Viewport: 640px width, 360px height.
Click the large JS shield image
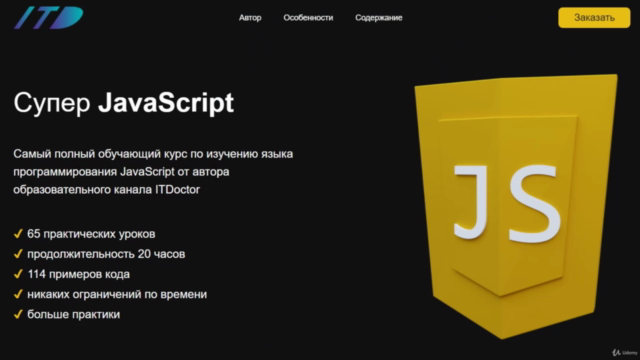click(516, 206)
